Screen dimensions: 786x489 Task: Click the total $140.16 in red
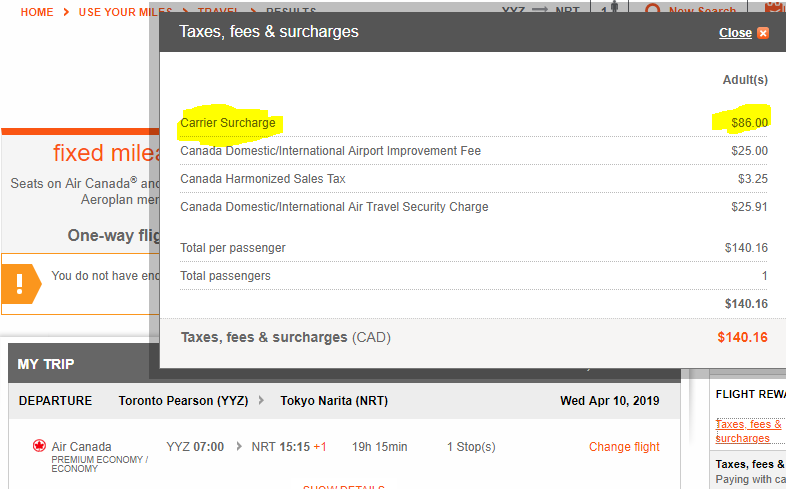click(x=742, y=337)
